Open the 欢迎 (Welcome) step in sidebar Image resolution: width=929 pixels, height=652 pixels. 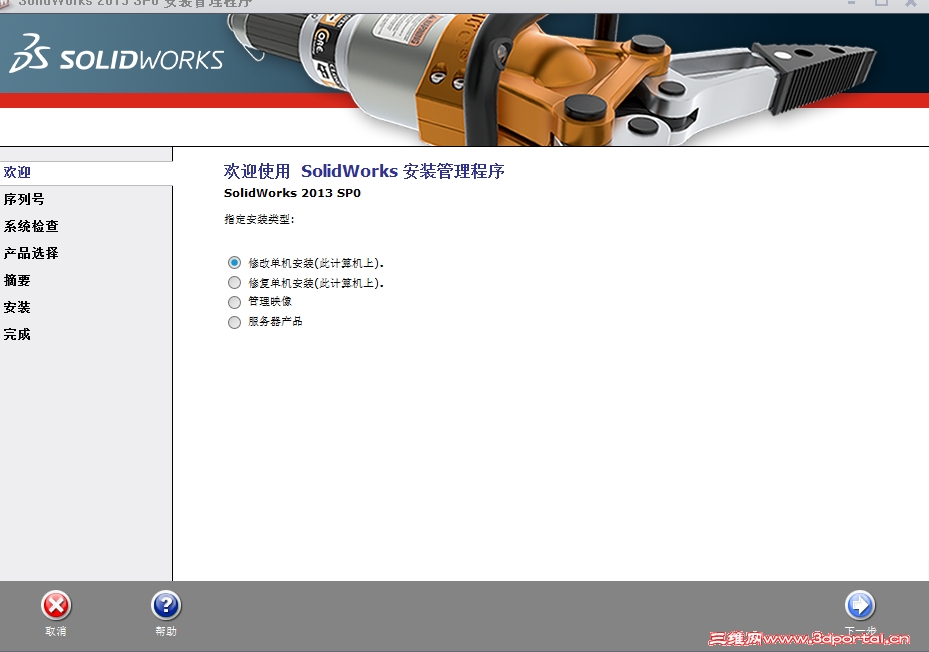86,172
